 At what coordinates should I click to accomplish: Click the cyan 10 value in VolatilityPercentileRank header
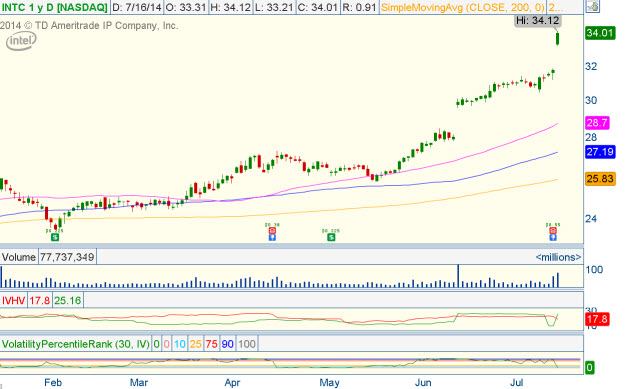point(180,344)
